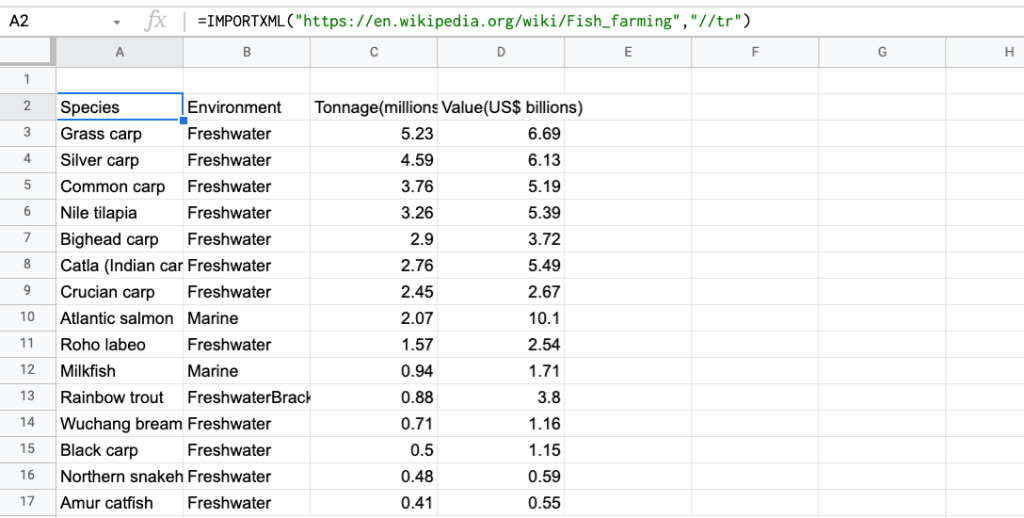Select the cell with value 10.1
The image size is (1024, 518).
click(x=501, y=318)
